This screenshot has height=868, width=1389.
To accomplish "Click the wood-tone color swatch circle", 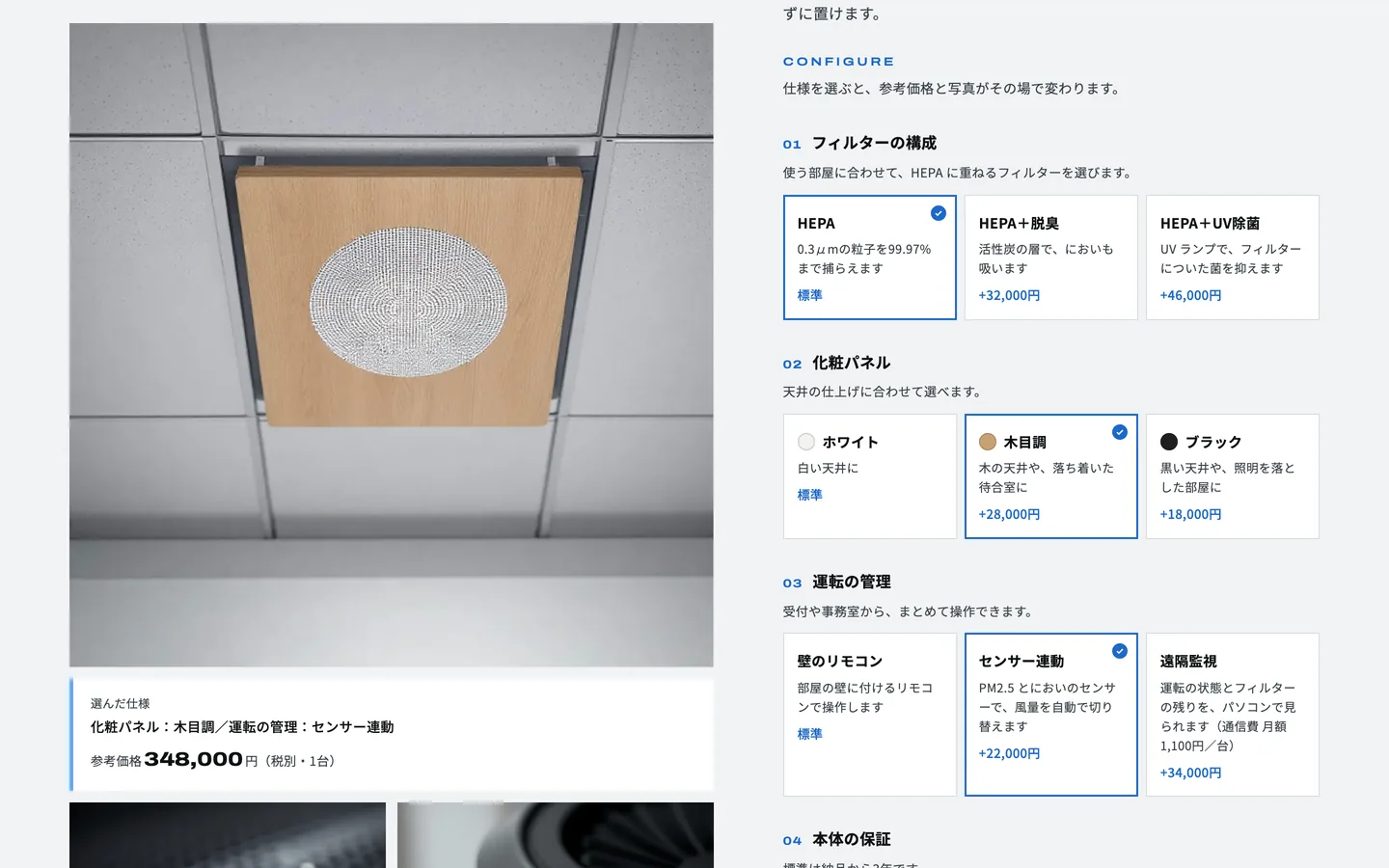I will click(988, 442).
